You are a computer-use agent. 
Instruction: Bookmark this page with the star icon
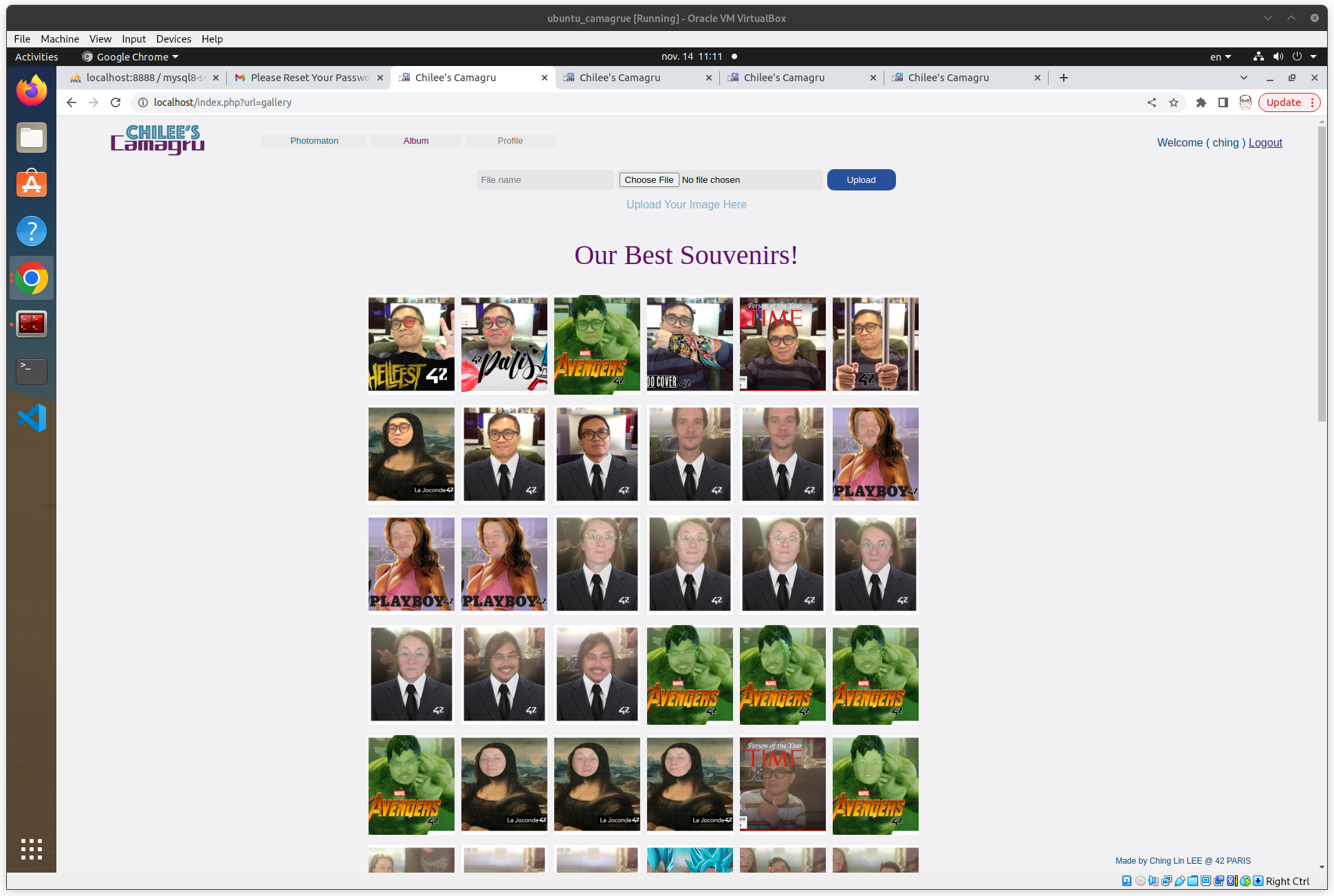pyautogui.click(x=1174, y=102)
